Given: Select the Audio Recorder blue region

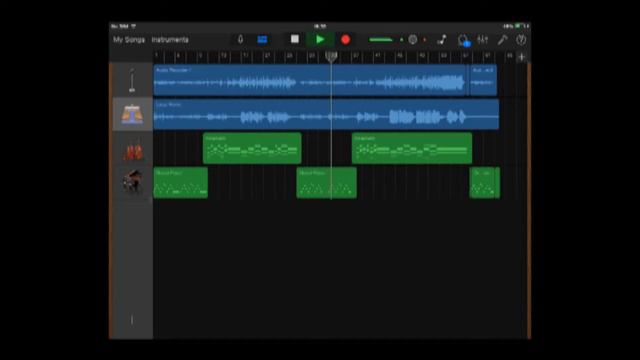Looking at the screenshot, I should 311,80.
